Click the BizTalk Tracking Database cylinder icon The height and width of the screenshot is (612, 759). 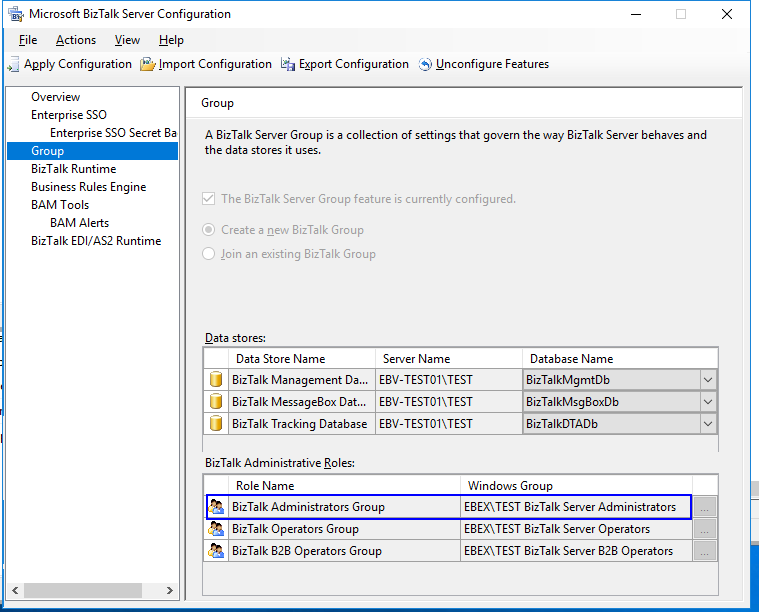coord(216,424)
